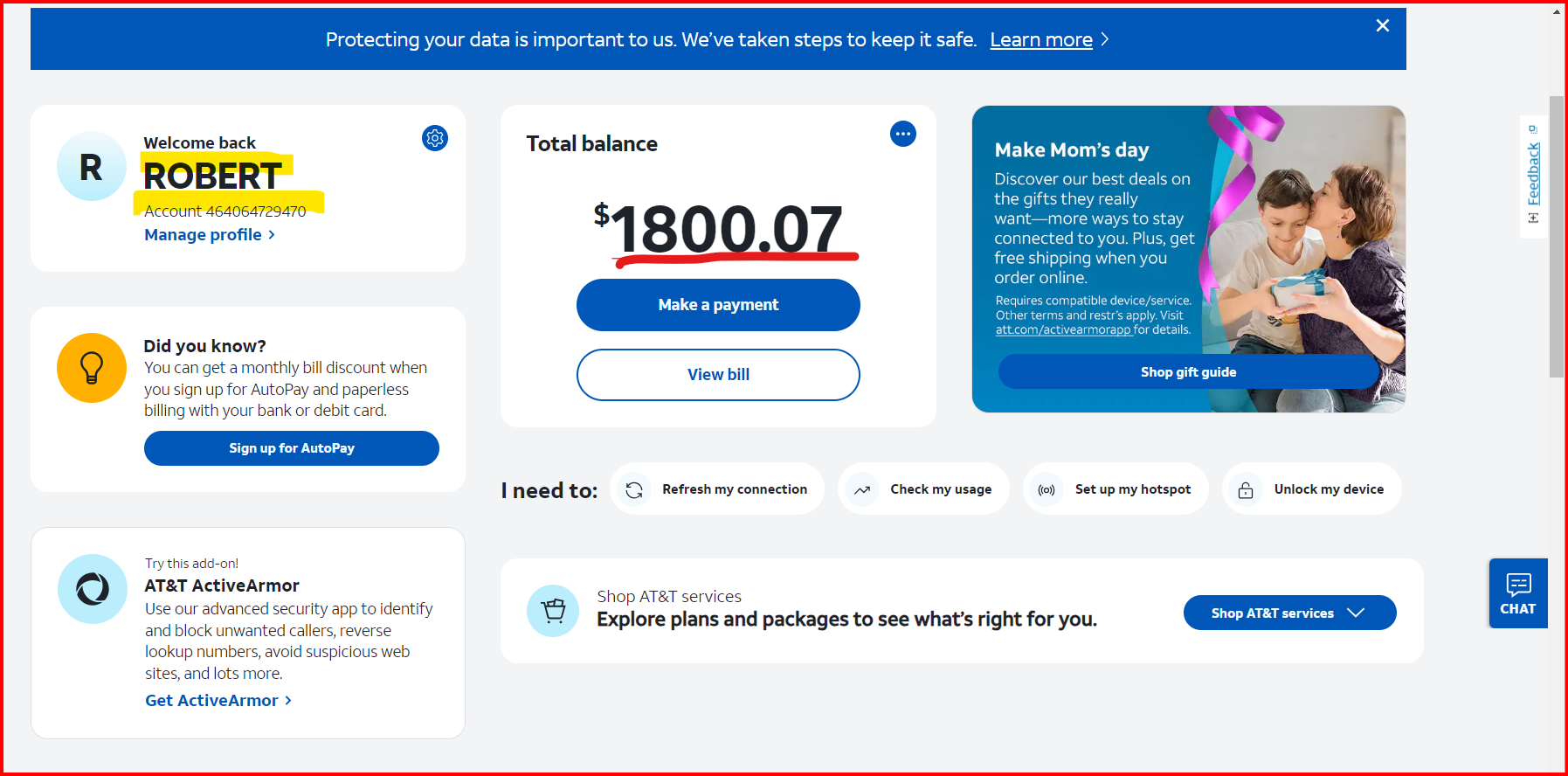Click the Account 464064729470 text

pyautogui.click(x=225, y=211)
